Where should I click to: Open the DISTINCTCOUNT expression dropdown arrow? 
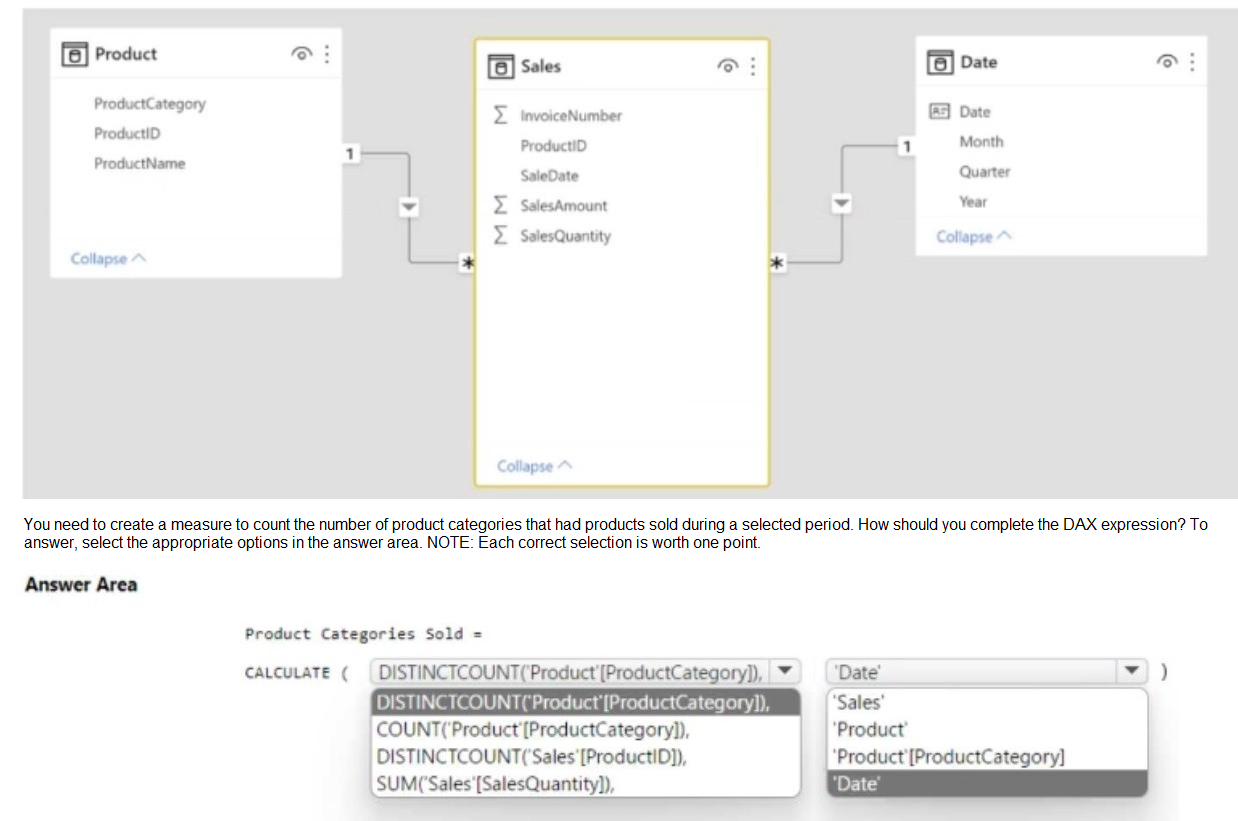784,672
